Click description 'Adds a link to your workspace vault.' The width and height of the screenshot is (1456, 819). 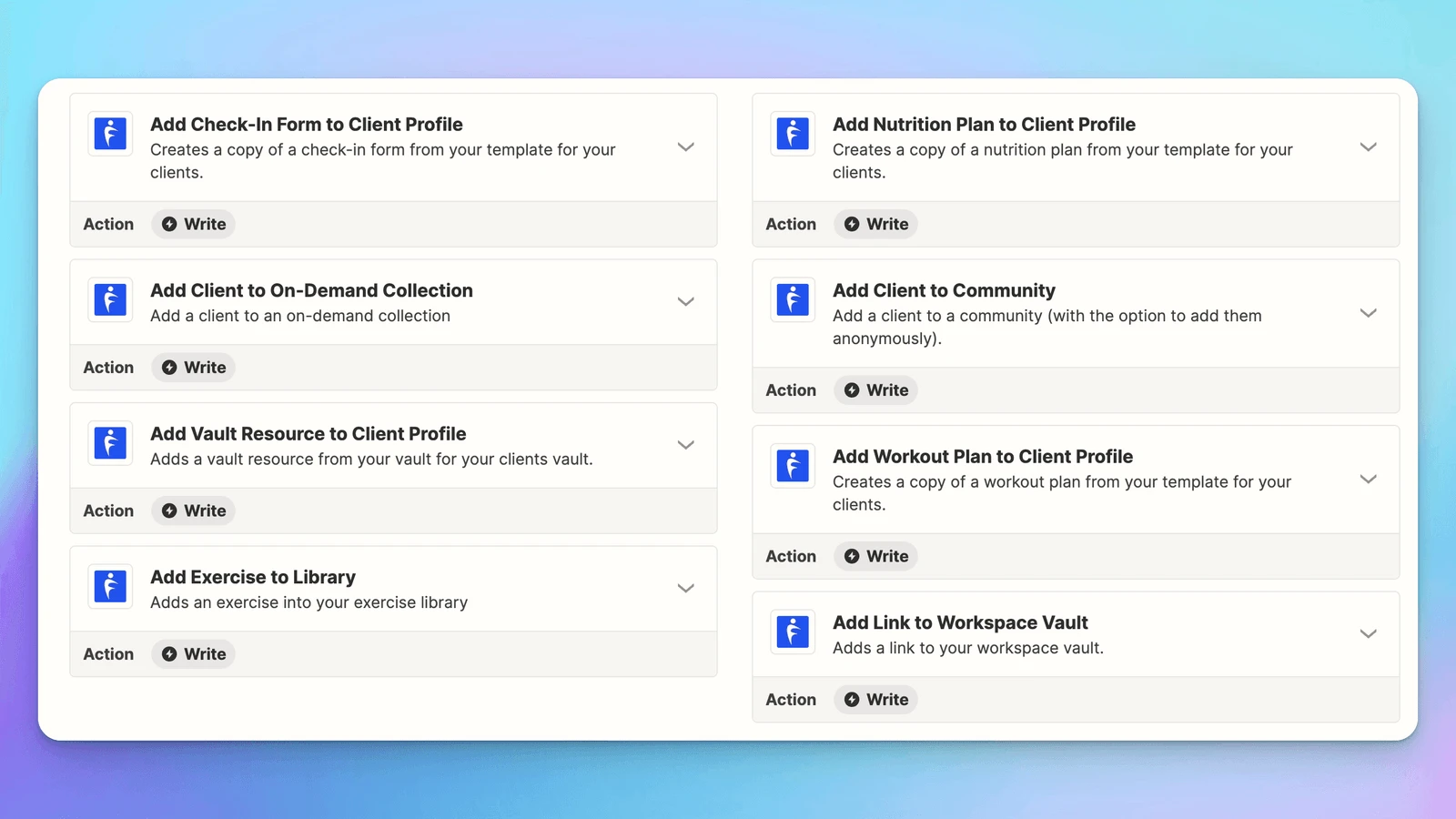(968, 648)
